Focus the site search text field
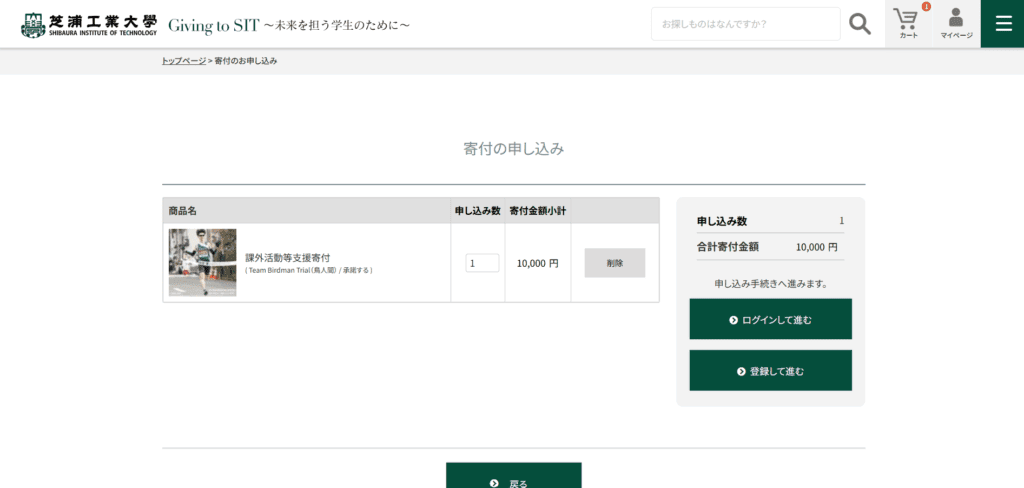 coord(745,24)
